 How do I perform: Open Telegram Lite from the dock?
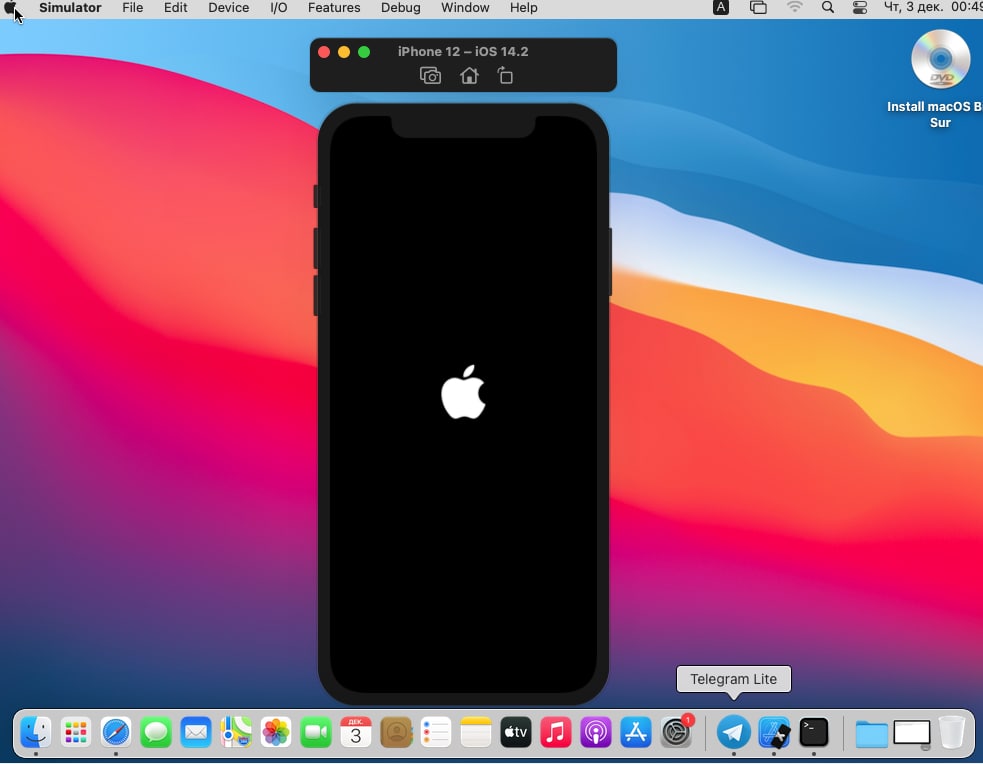[733, 731]
